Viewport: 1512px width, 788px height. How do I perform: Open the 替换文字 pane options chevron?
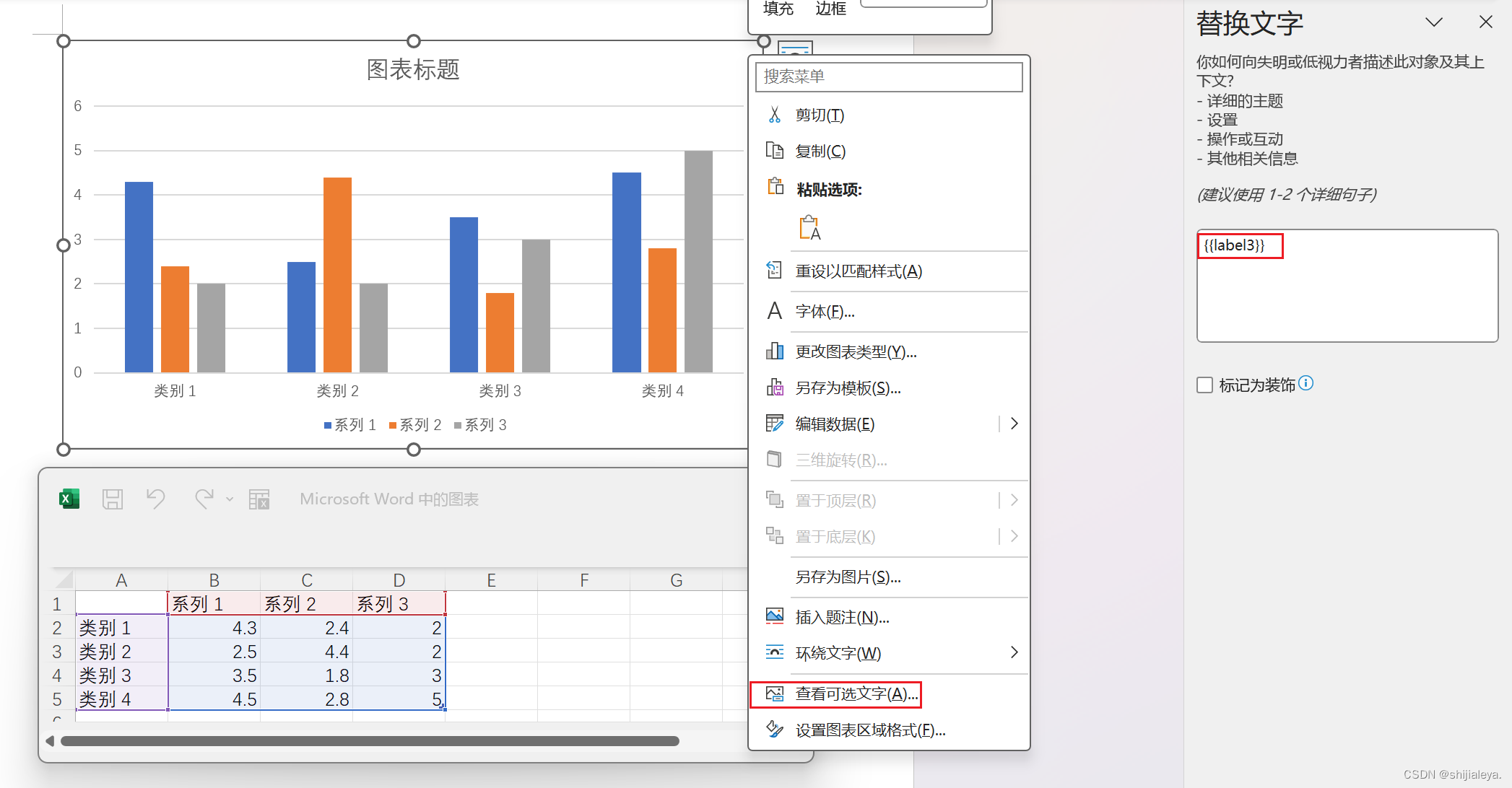[1433, 22]
